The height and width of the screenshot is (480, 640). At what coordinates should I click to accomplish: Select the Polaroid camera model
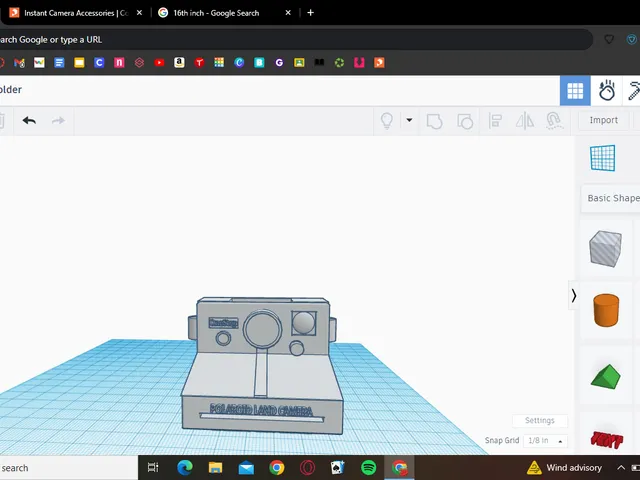pos(262,365)
